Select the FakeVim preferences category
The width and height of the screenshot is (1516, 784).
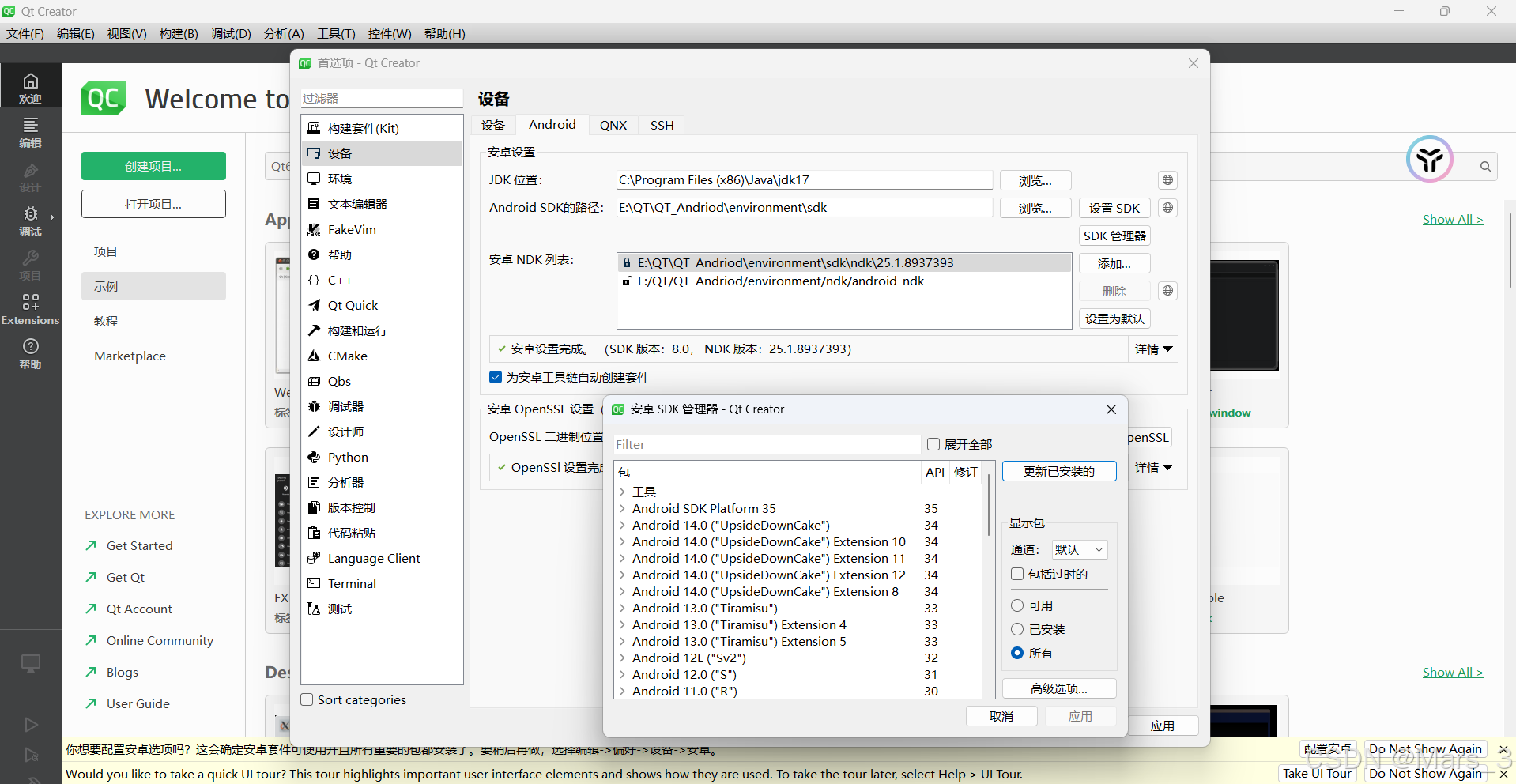(382, 229)
